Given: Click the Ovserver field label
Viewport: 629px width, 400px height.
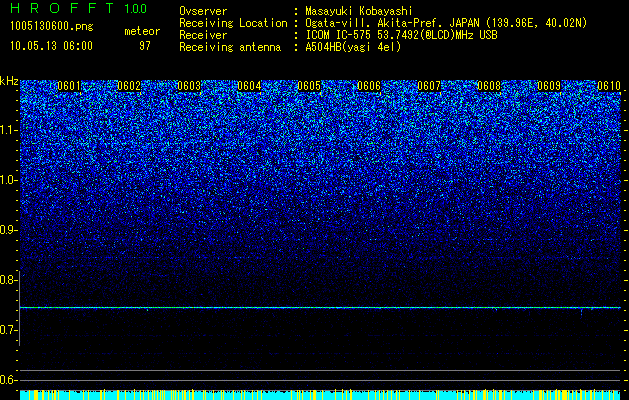Looking at the screenshot, I should coord(203,11).
